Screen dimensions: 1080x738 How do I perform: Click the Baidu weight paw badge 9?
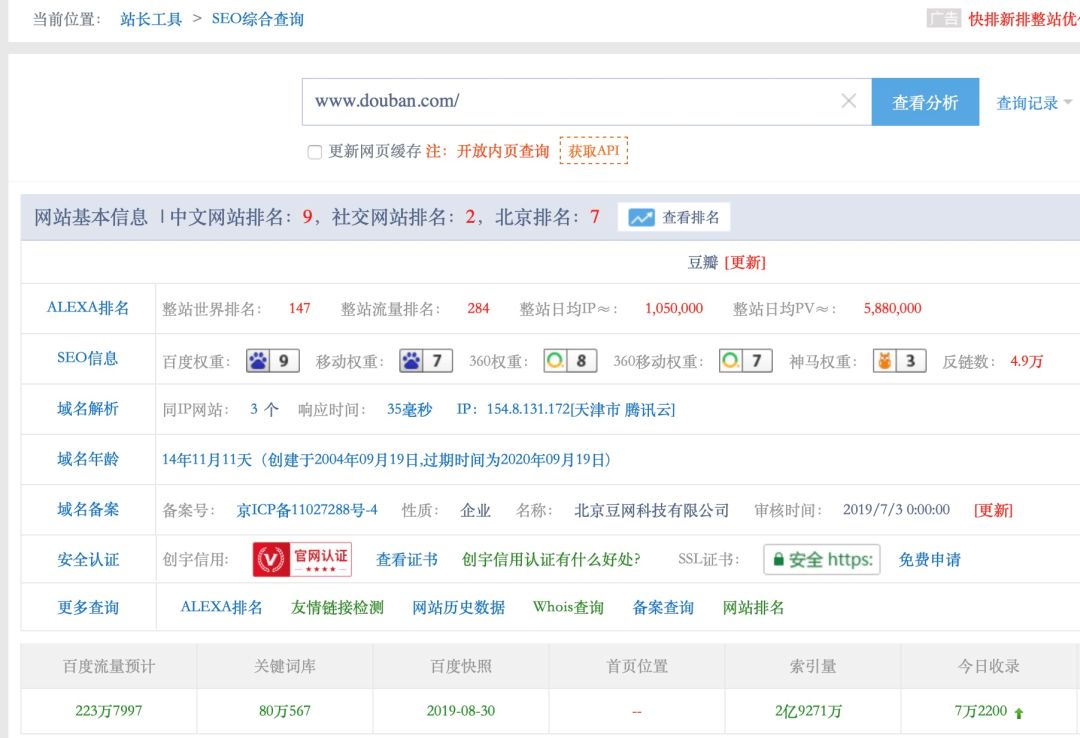[273, 361]
